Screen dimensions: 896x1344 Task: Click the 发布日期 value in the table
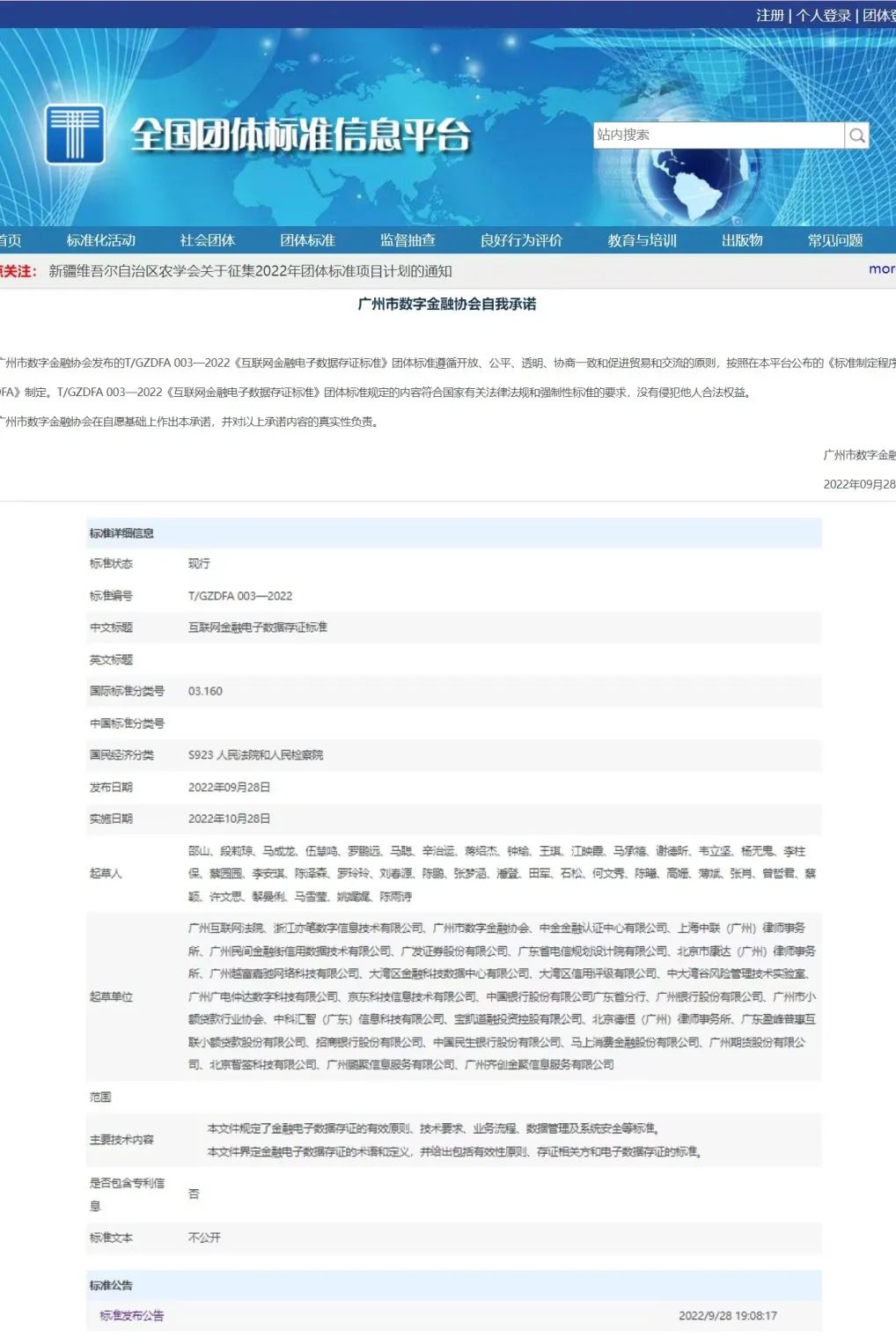[x=229, y=787]
